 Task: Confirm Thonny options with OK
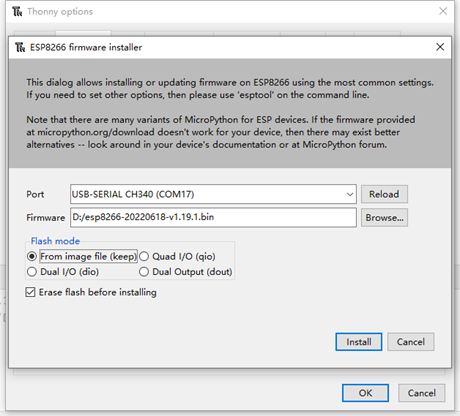tap(365, 393)
